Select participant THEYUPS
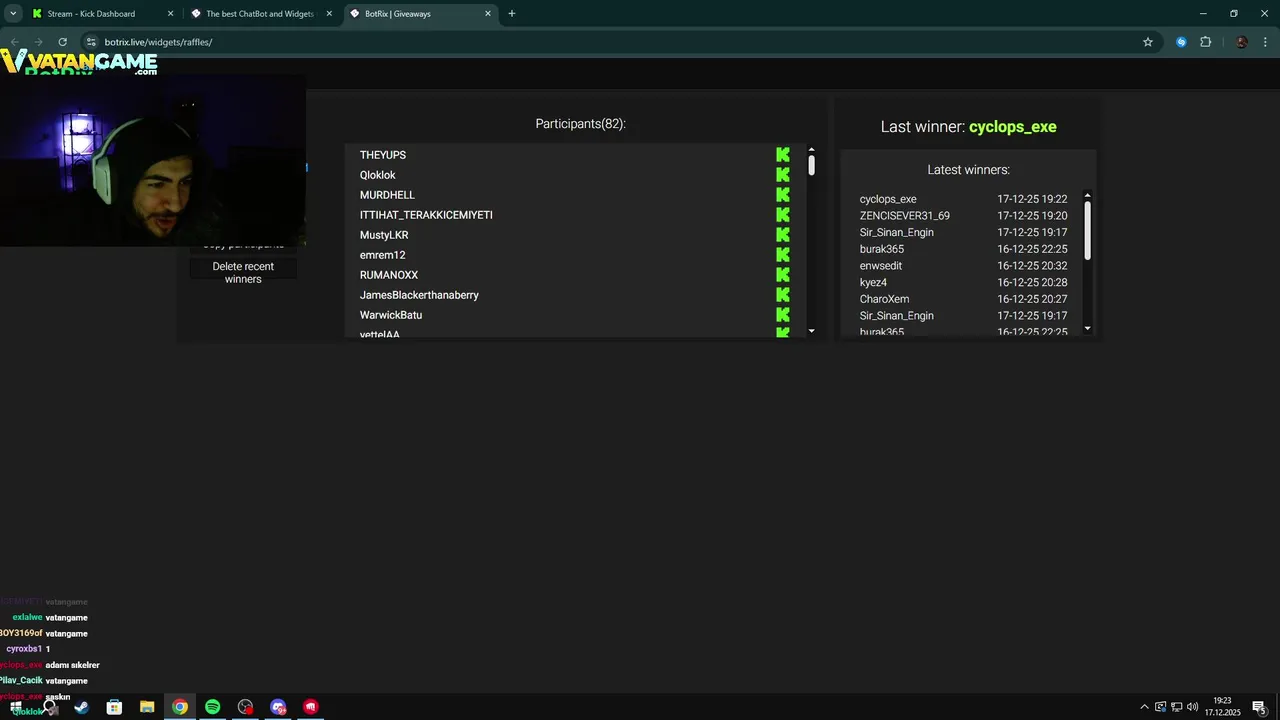 click(383, 155)
